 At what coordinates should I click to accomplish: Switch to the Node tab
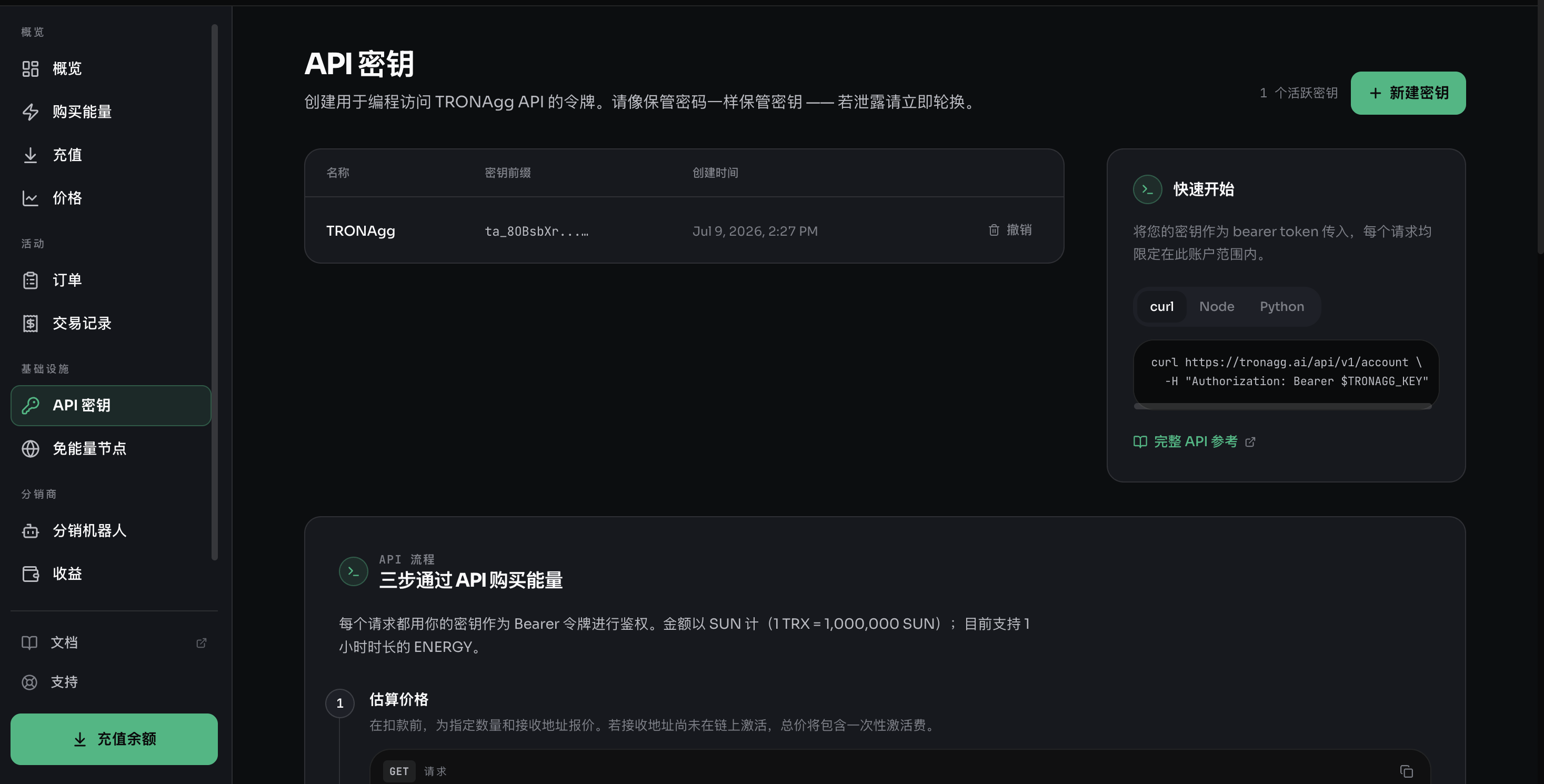(1217, 306)
